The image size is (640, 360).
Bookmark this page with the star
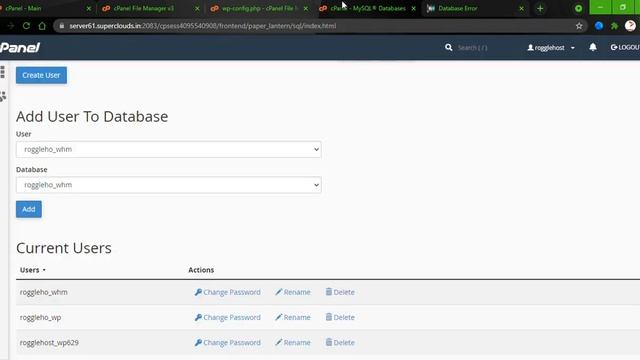coord(579,26)
